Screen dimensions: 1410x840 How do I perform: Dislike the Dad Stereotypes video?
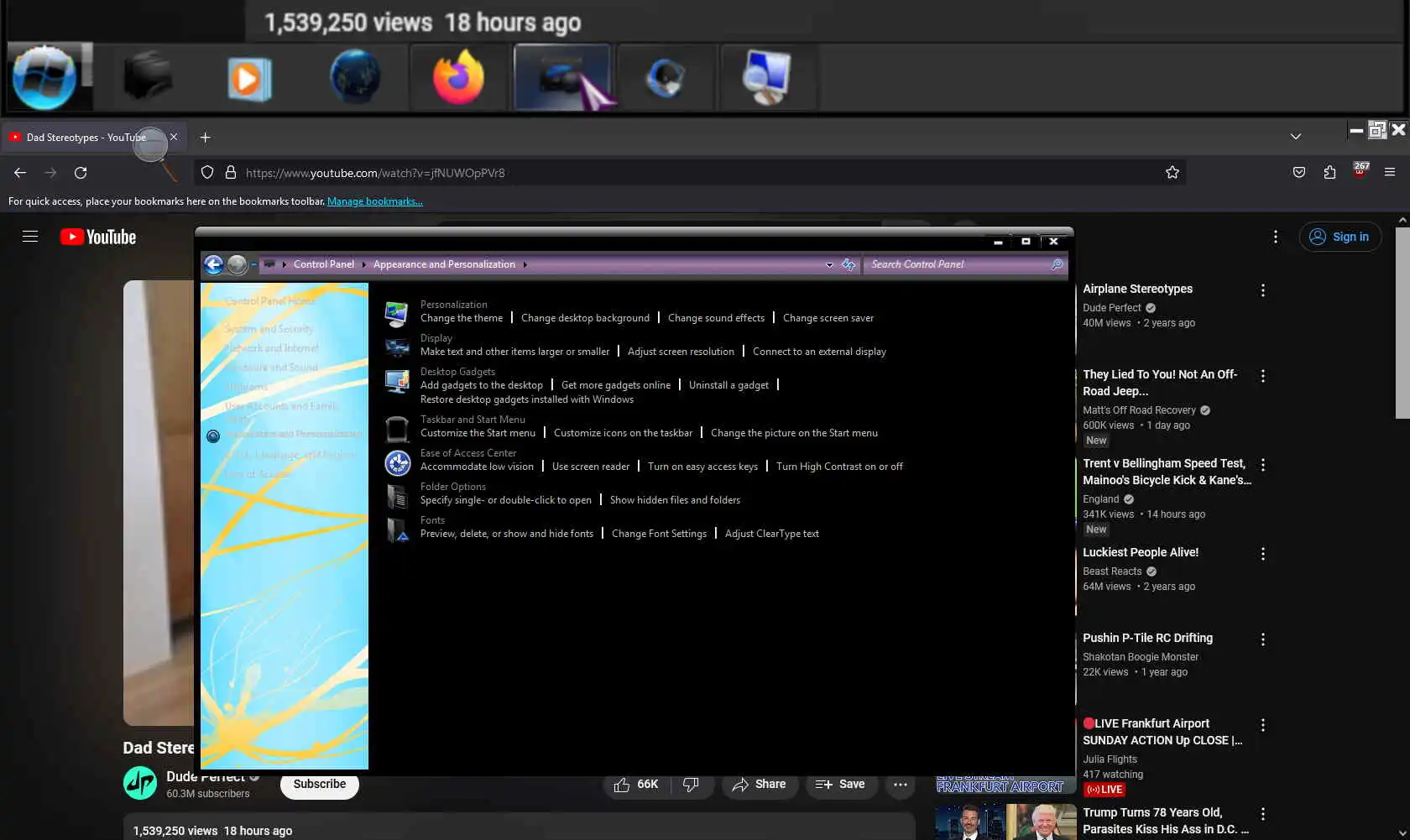coord(691,785)
